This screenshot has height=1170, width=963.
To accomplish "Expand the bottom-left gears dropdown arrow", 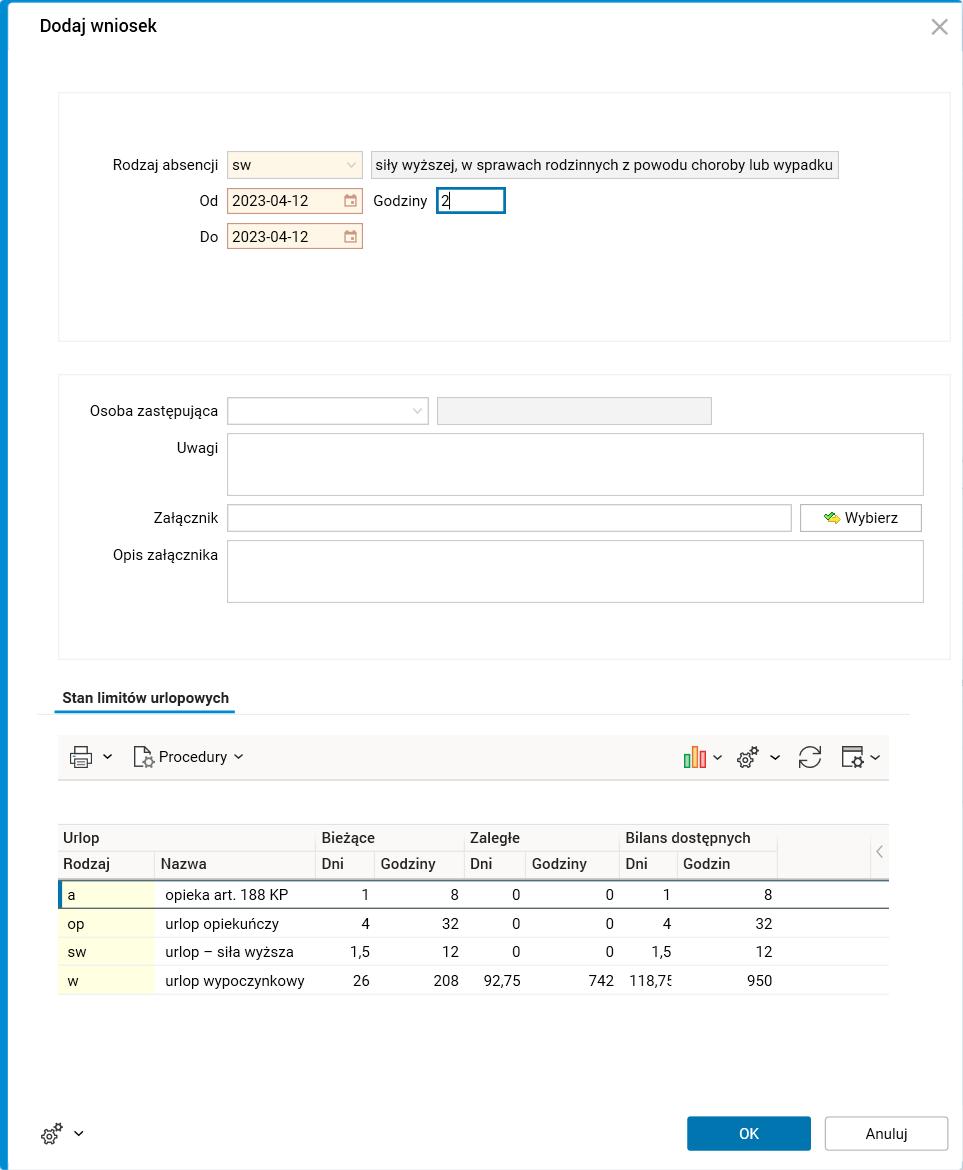I will click(x=78, y=1133).
